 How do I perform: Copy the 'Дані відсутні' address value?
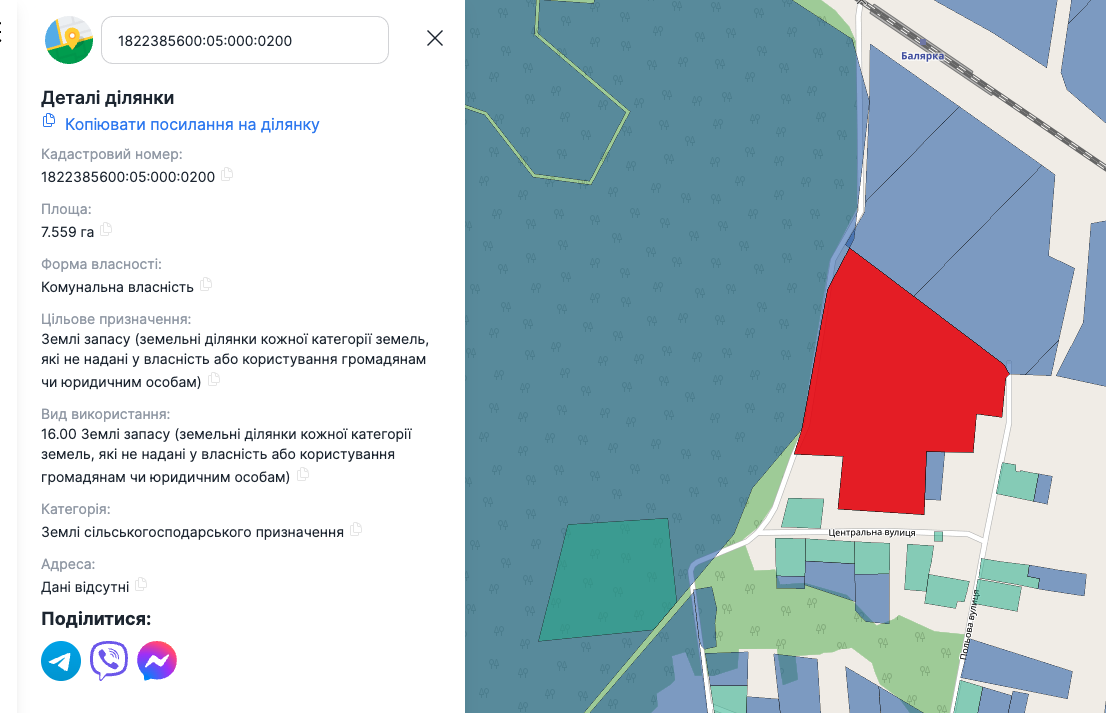(x=141, y=584)
